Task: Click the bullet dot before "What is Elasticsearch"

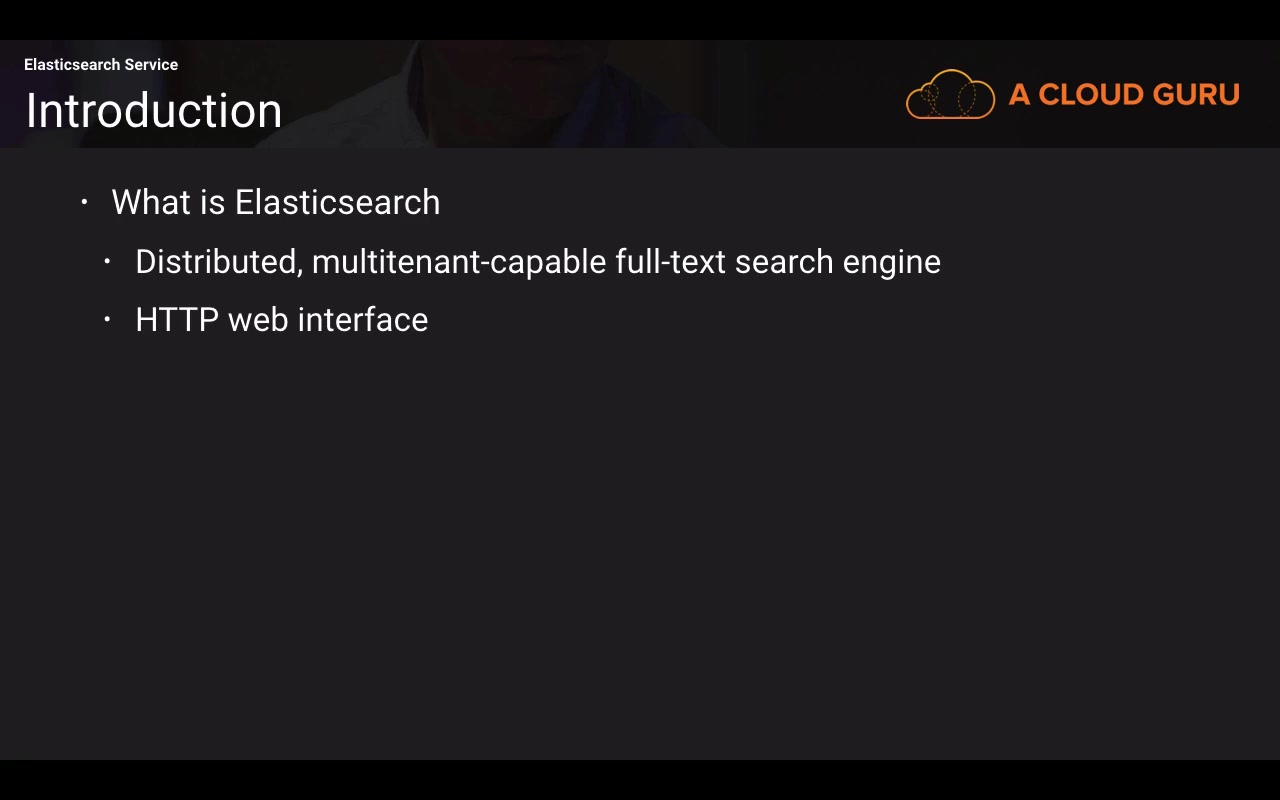Action: pos(84,202)
